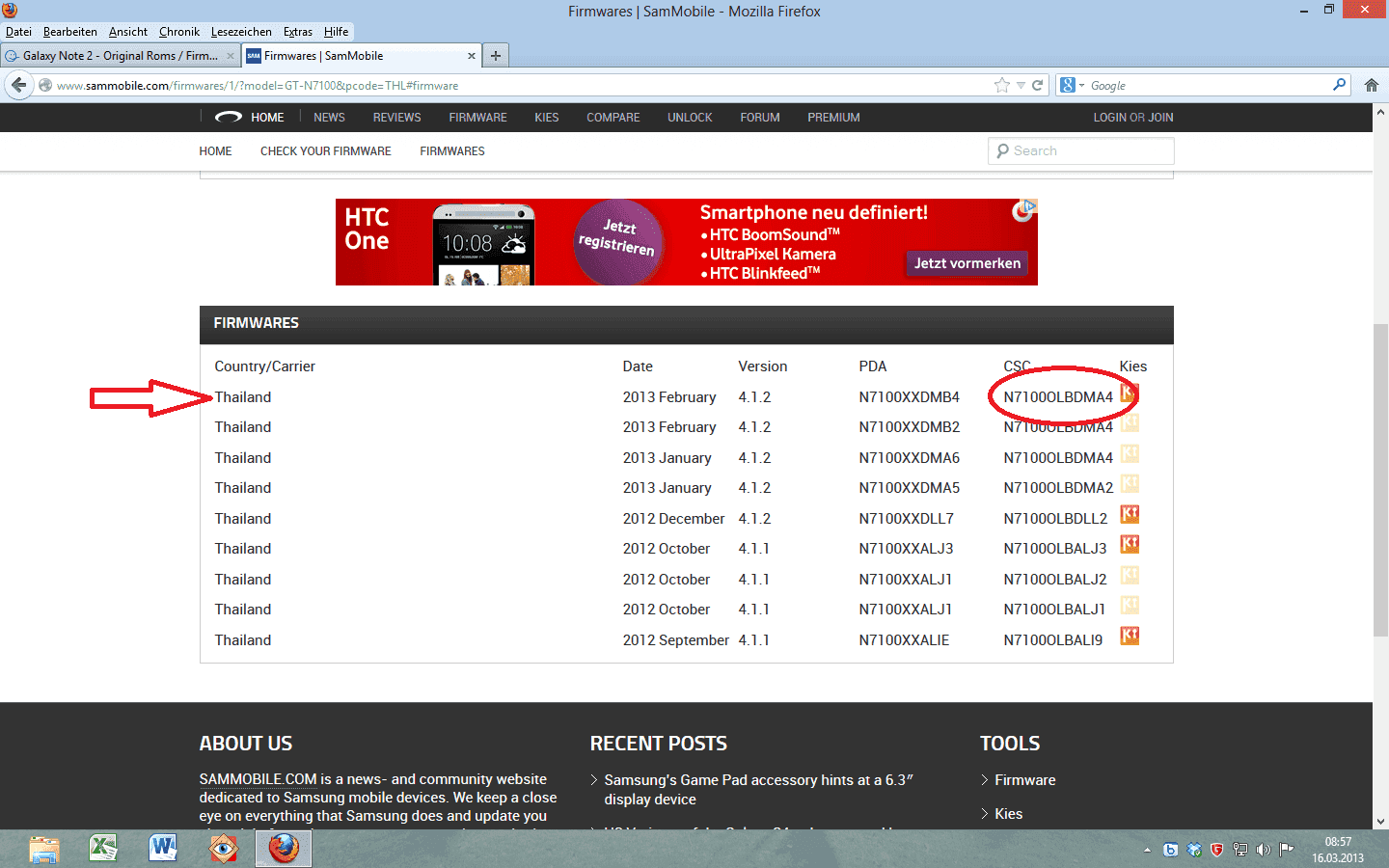
Task: Click the Firefox taskbar icon
Action: [x=284, y=849]
